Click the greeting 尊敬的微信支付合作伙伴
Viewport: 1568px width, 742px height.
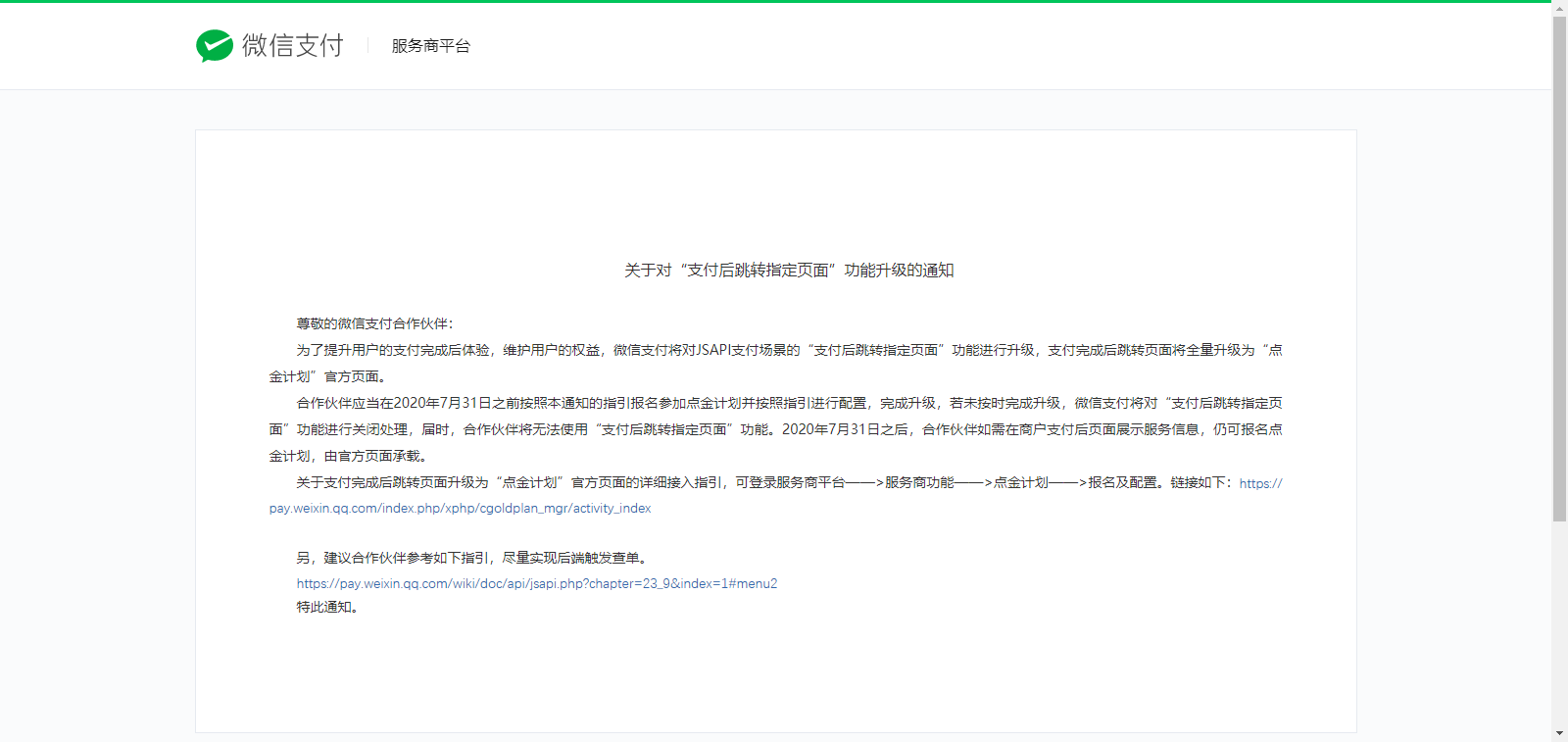(375, 323)
